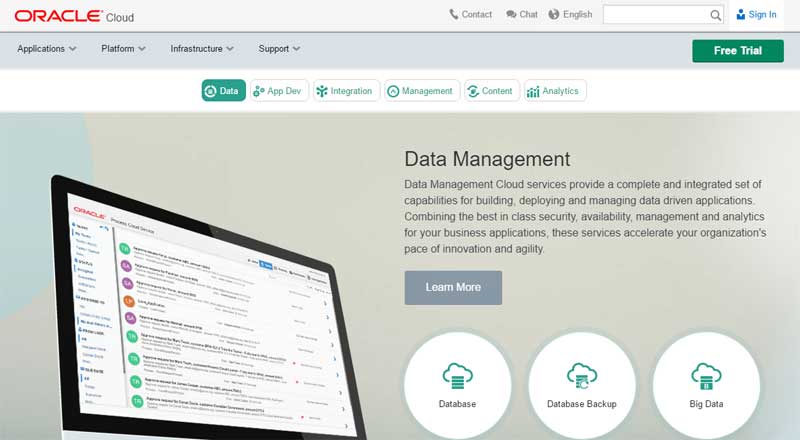Click the Database Backup label
800x440 pixels.
coord(582,404)
